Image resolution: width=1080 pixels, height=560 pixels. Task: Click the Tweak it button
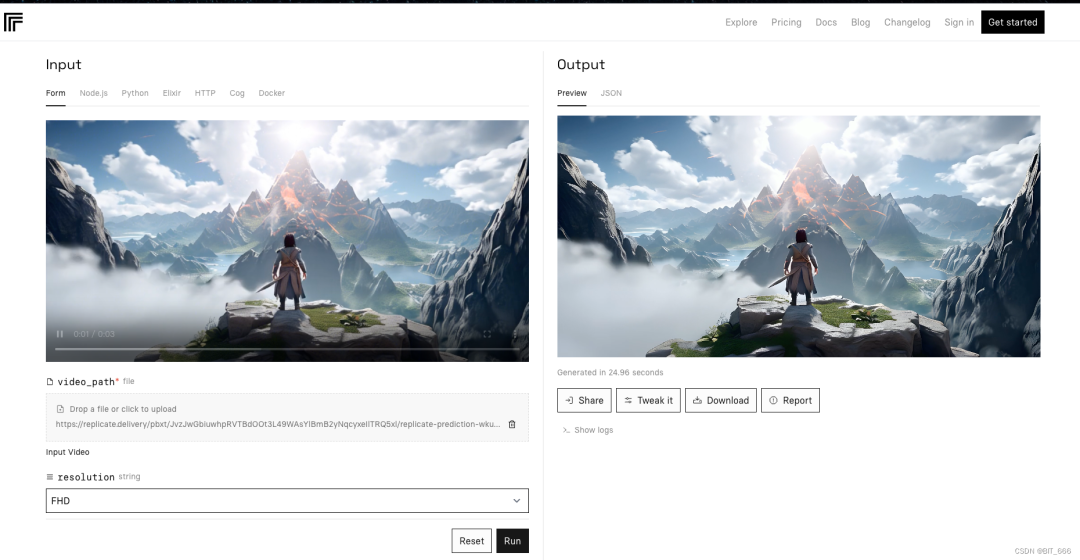pyautogui.click(x=648, y=400)
